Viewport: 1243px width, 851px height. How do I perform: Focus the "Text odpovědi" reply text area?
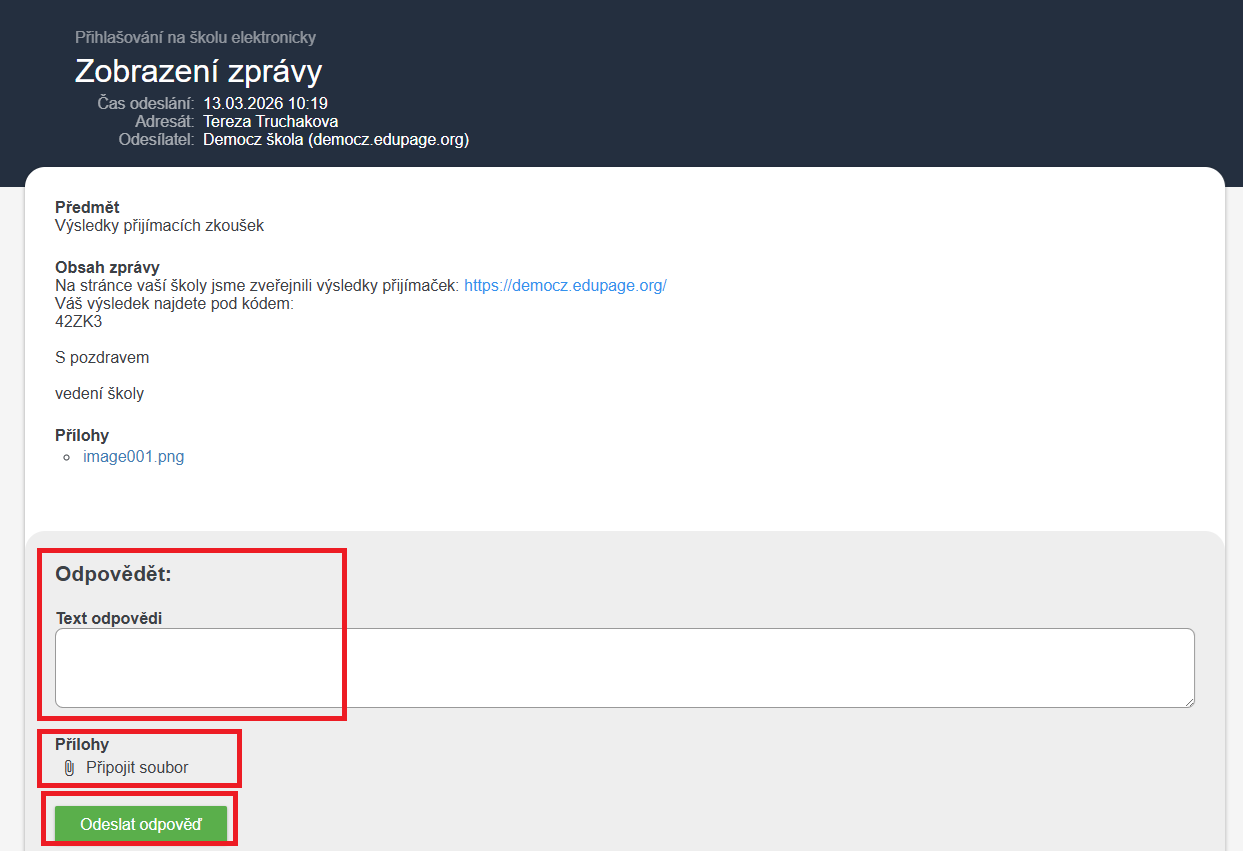pos(624,668)
